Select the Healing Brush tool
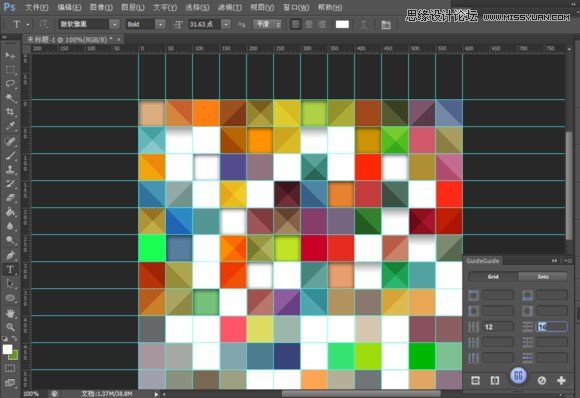Screen dimensions: 580x398 [x=10, y=141]
